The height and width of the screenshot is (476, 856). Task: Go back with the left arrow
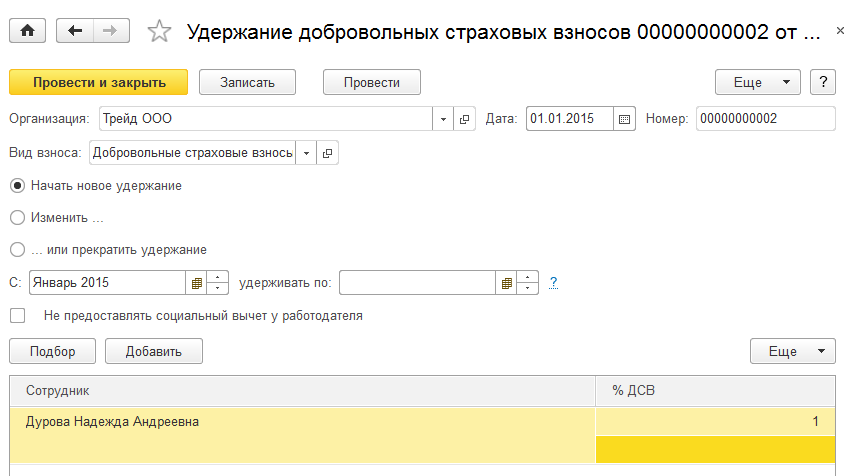(75, 32)
